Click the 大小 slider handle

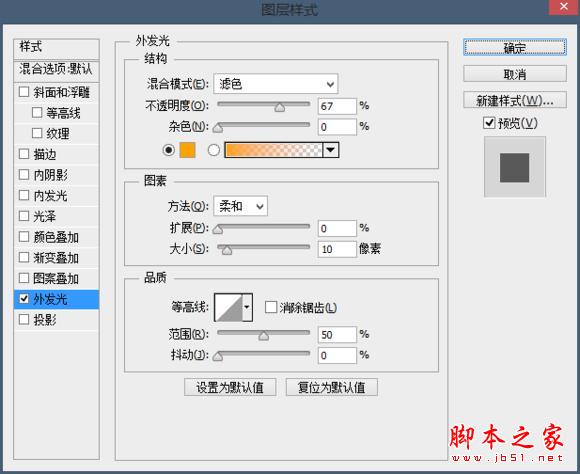point(227,251)
